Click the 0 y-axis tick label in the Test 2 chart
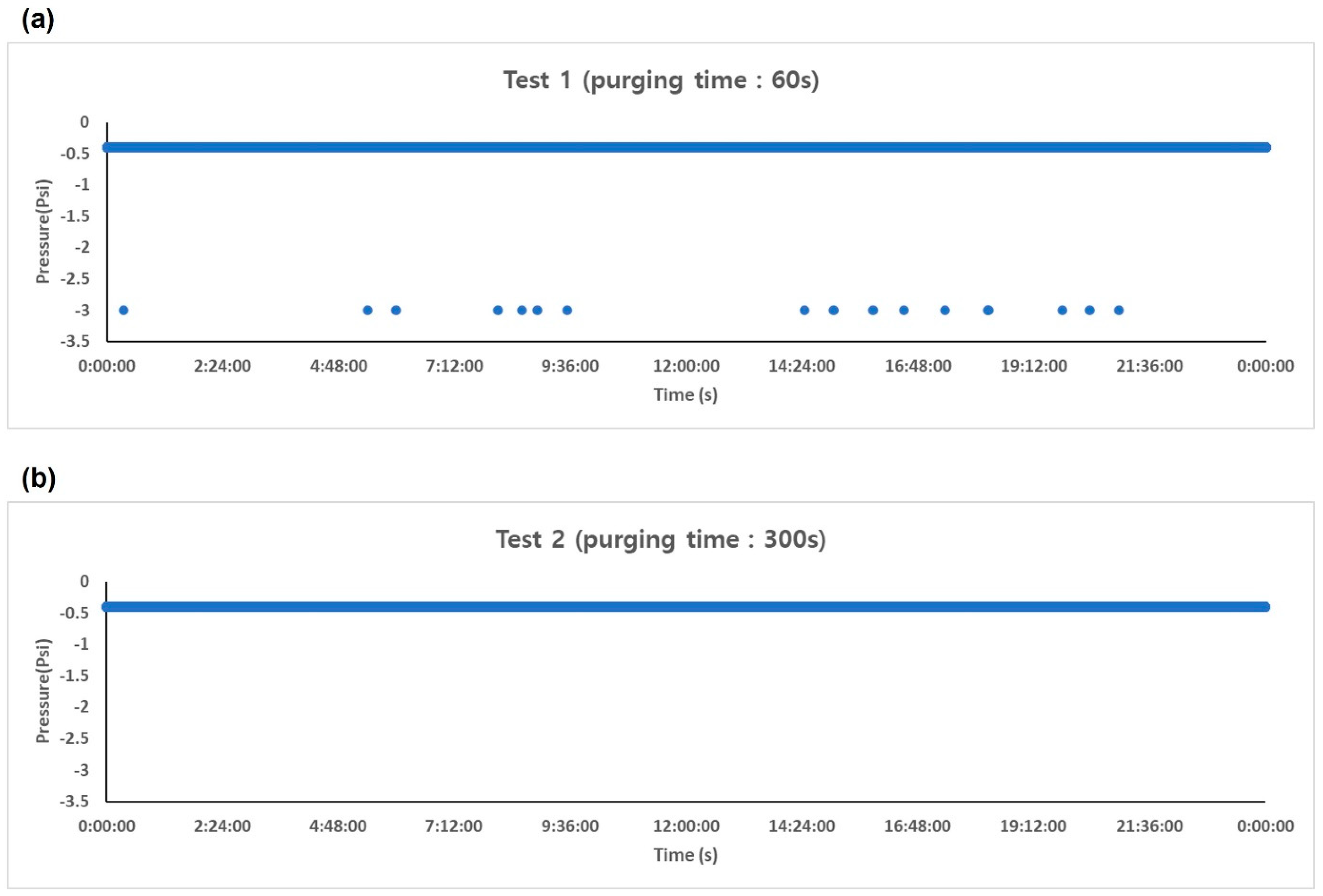 click(84, 581)
